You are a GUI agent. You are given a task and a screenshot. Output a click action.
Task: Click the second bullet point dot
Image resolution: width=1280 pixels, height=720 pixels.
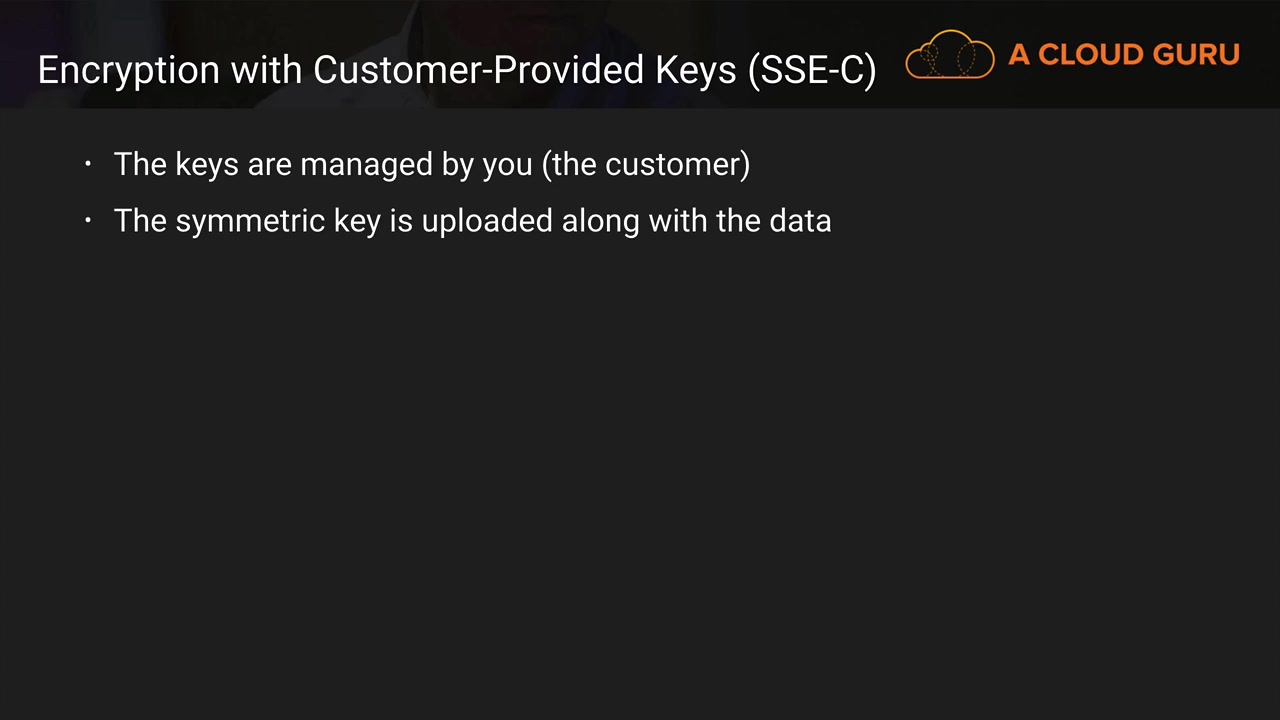pos(88,220)
